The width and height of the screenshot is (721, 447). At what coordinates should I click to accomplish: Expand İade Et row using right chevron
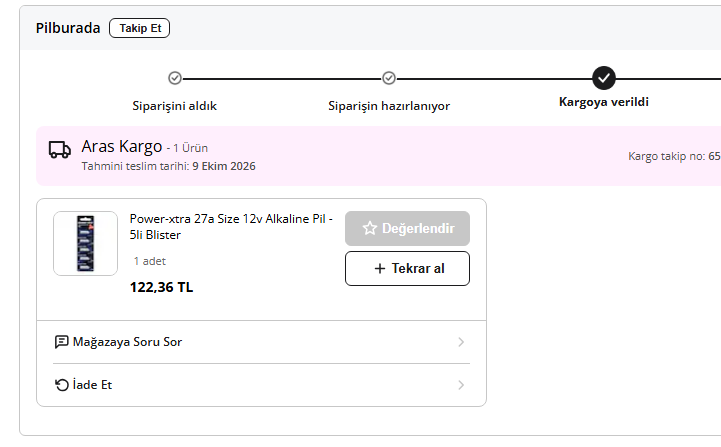tap(461, 385)
